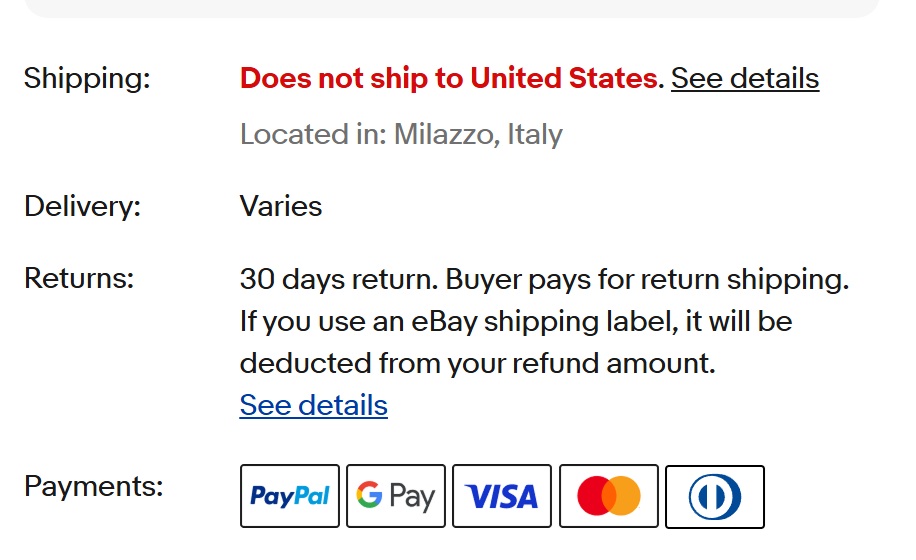
Task: Click the gray rounded panel at top
Action: [x=452, y=7]
